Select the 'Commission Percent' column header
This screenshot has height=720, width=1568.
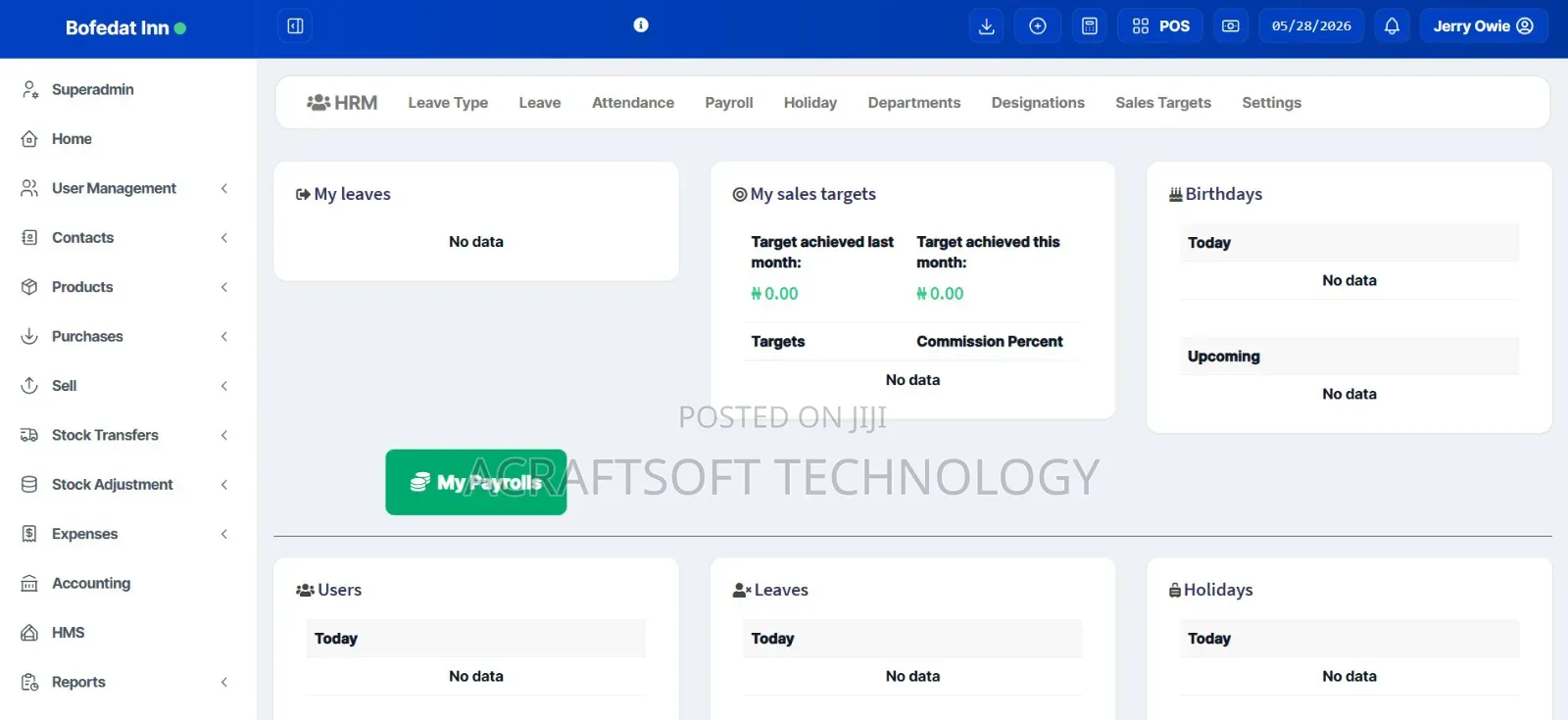click(989, 342)
